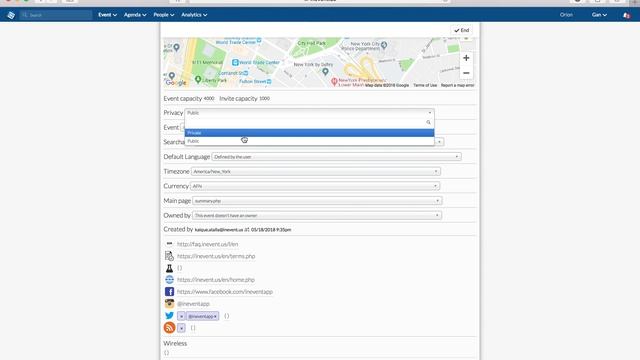Click into the navbar Search field

point(56,15)
